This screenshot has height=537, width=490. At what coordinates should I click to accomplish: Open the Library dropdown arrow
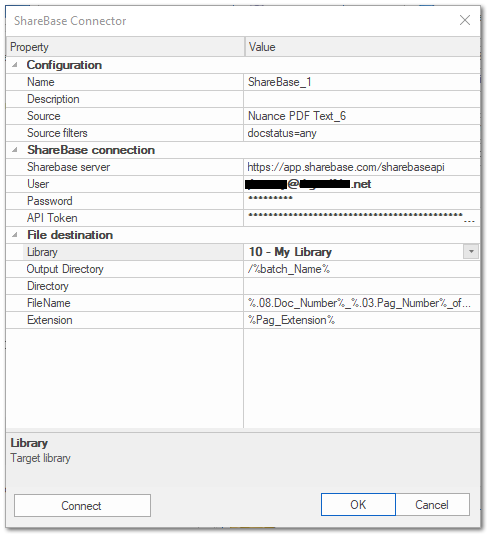471,252
